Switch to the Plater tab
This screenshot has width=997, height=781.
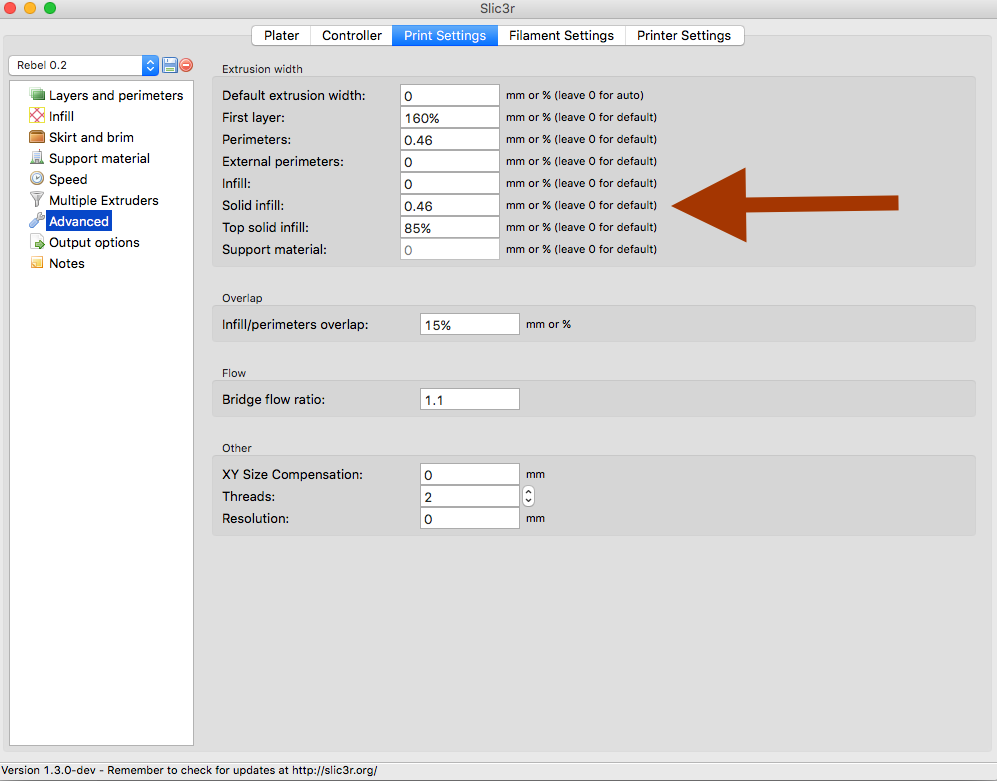281,35
